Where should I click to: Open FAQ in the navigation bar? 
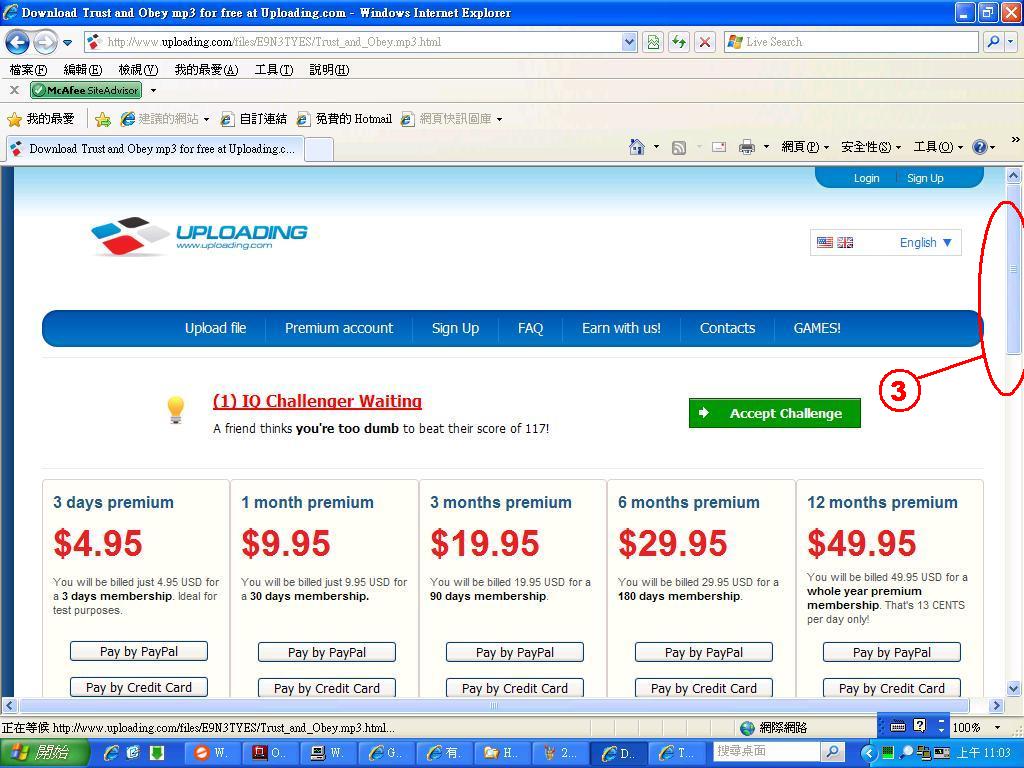point(530,328)
